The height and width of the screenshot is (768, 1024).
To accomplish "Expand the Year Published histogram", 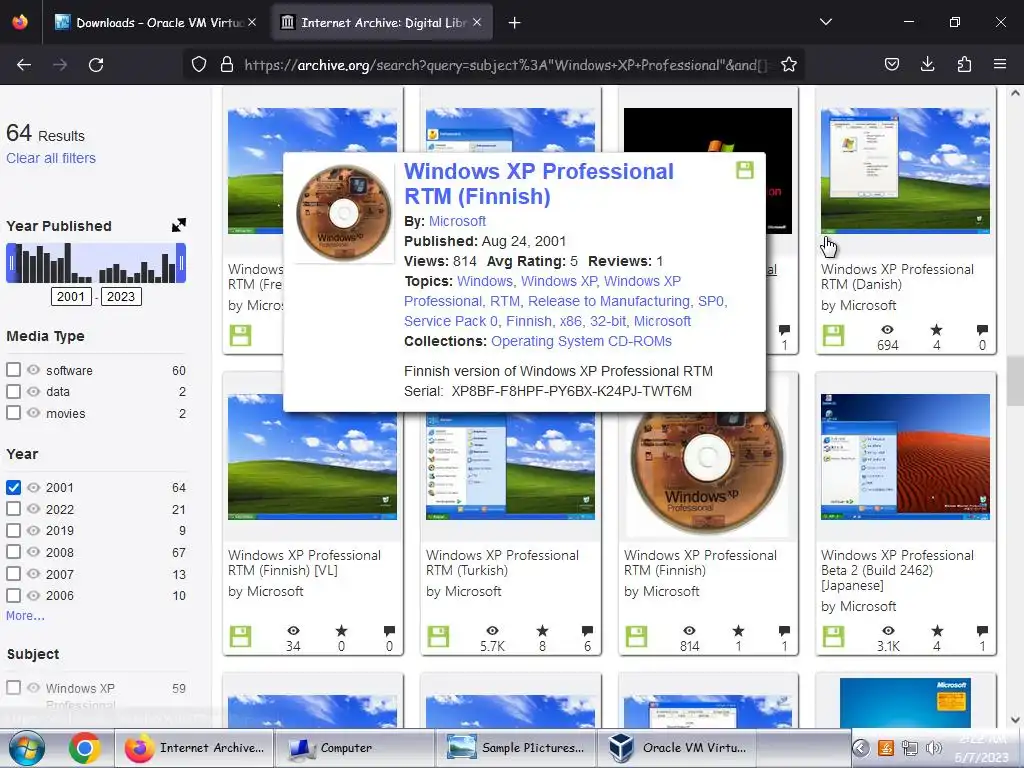I will point(178,225).
